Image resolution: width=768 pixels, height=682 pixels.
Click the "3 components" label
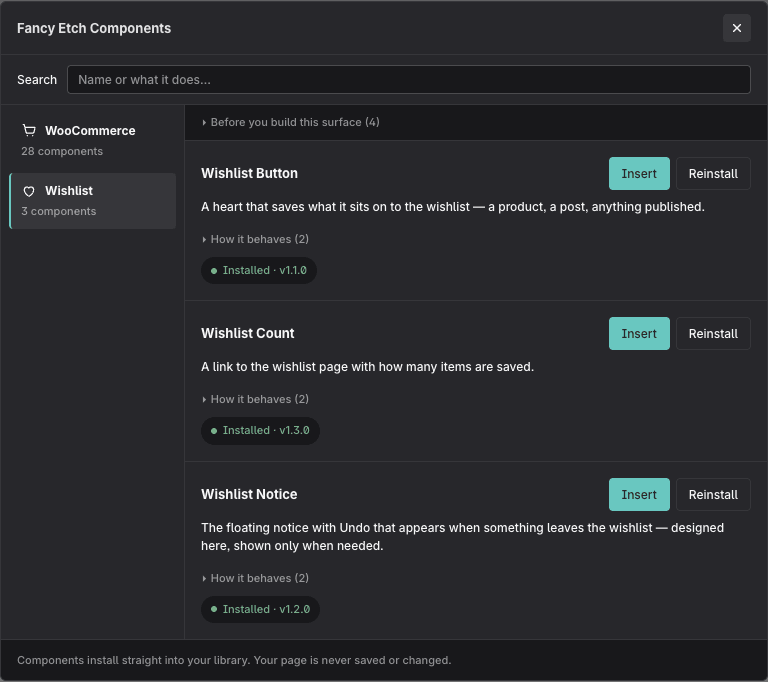point(59,211)
